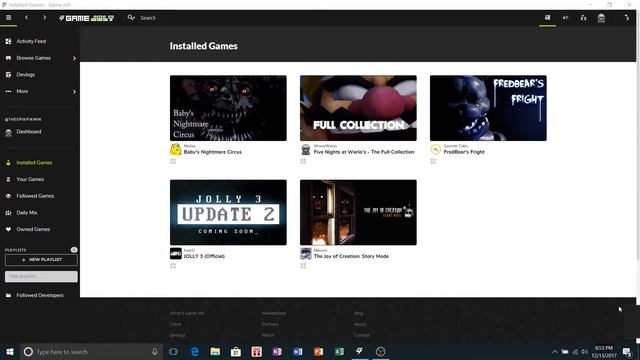Click Windows OS icon under Baby's Nightmare Circus
The image size is (640, 360).
click(x=173, y=162)
